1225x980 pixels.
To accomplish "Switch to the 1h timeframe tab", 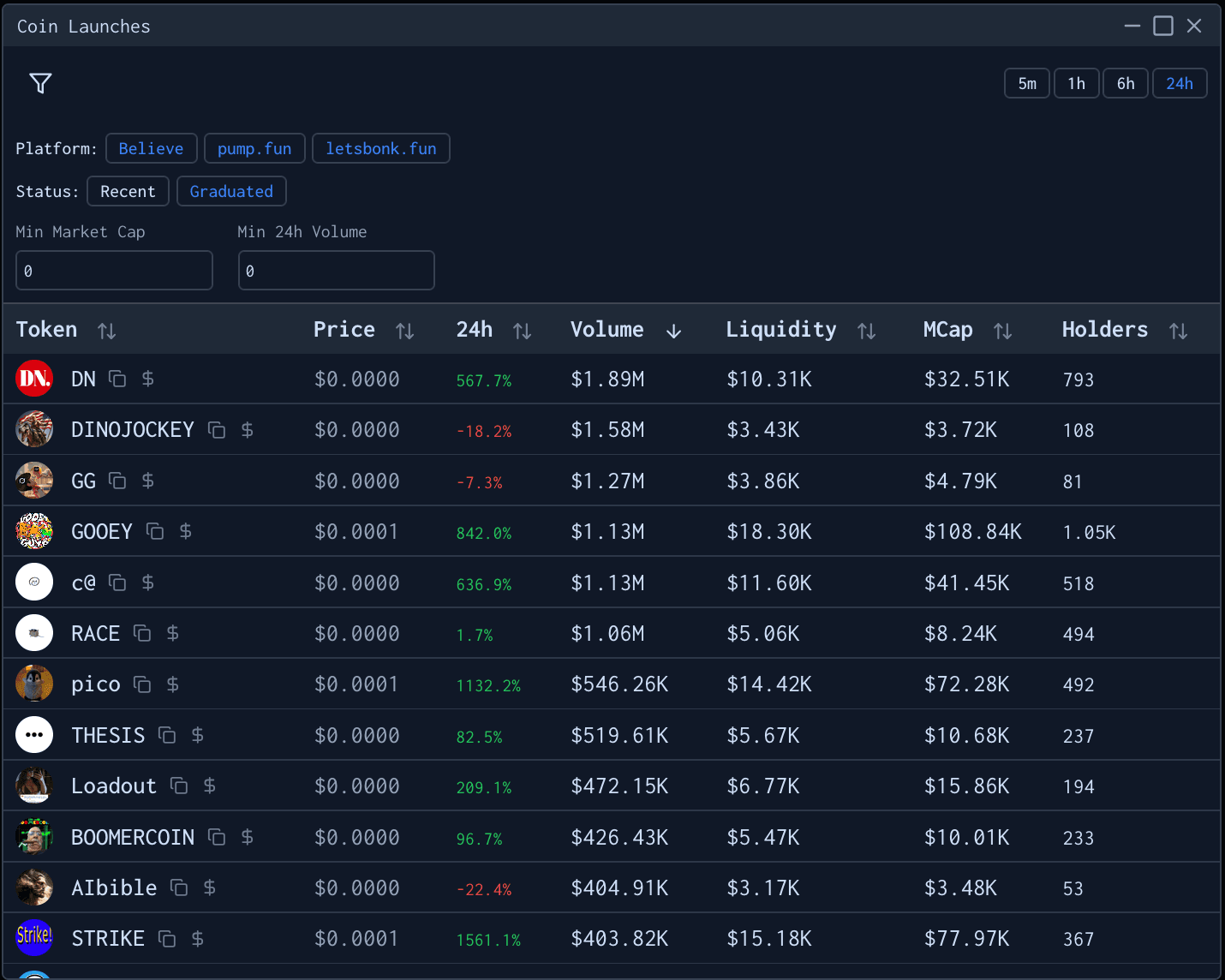I will tap(1076, 83).
